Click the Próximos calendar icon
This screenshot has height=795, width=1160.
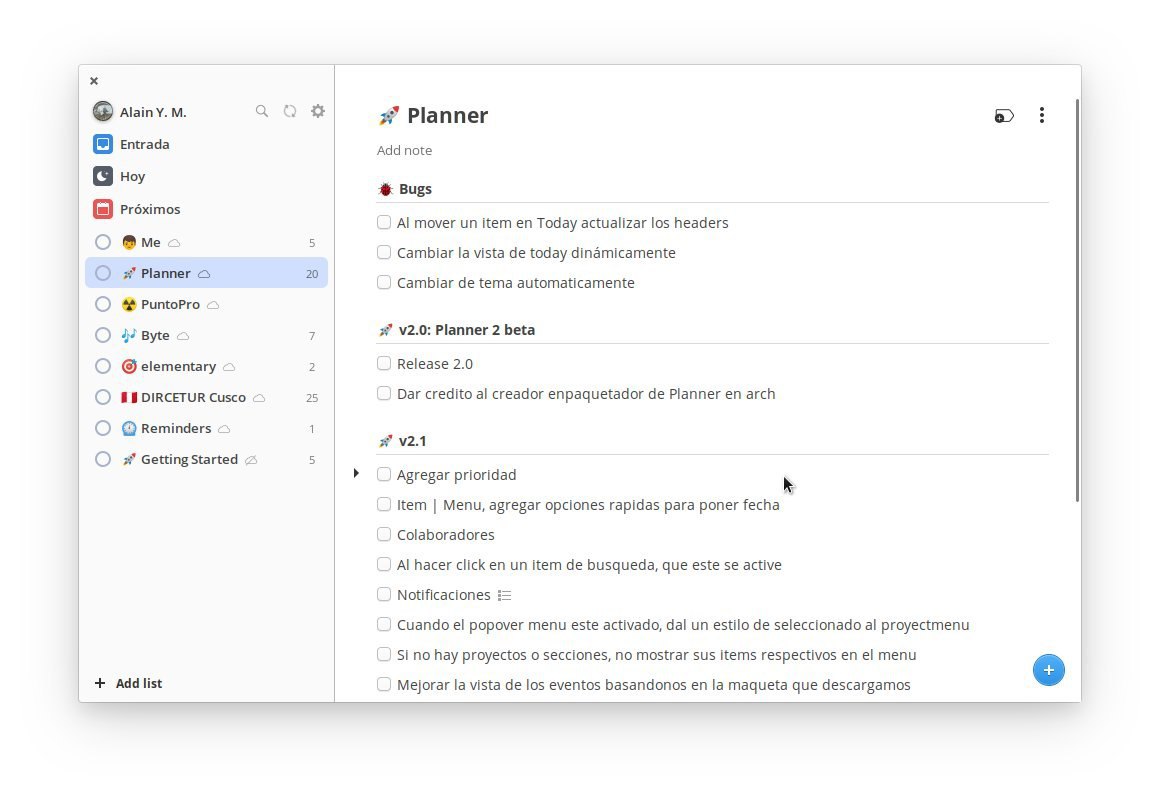103,209
